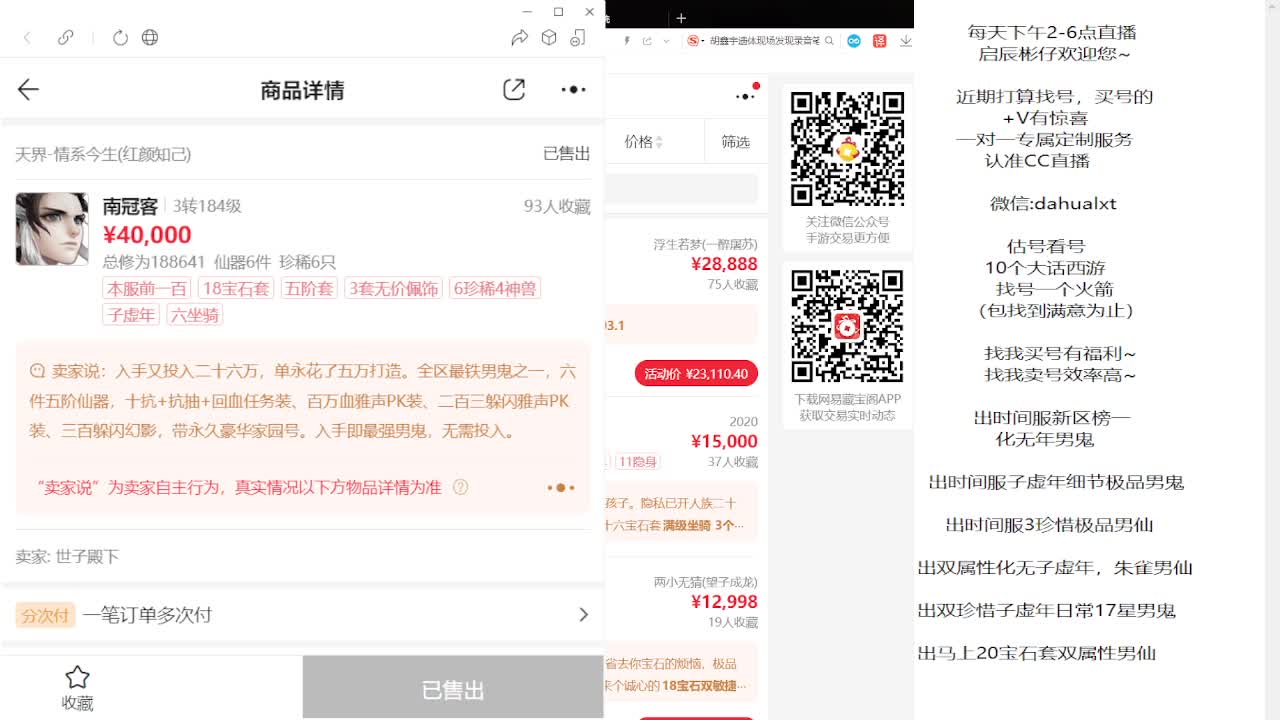
Task: Click the 11隐身 tag in background listing
Action: point(637,462)
